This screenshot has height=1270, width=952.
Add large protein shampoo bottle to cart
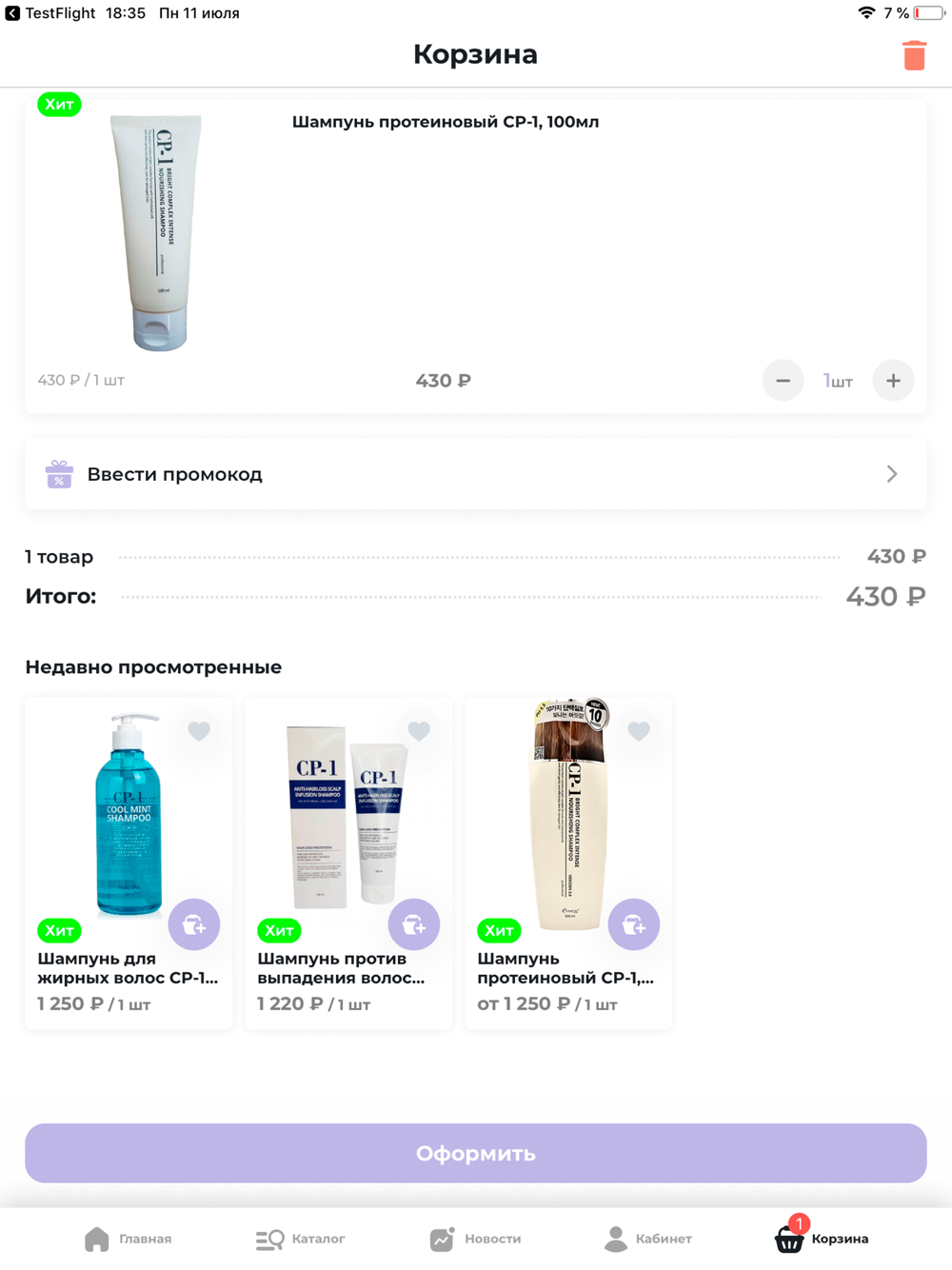click(634, 924)
